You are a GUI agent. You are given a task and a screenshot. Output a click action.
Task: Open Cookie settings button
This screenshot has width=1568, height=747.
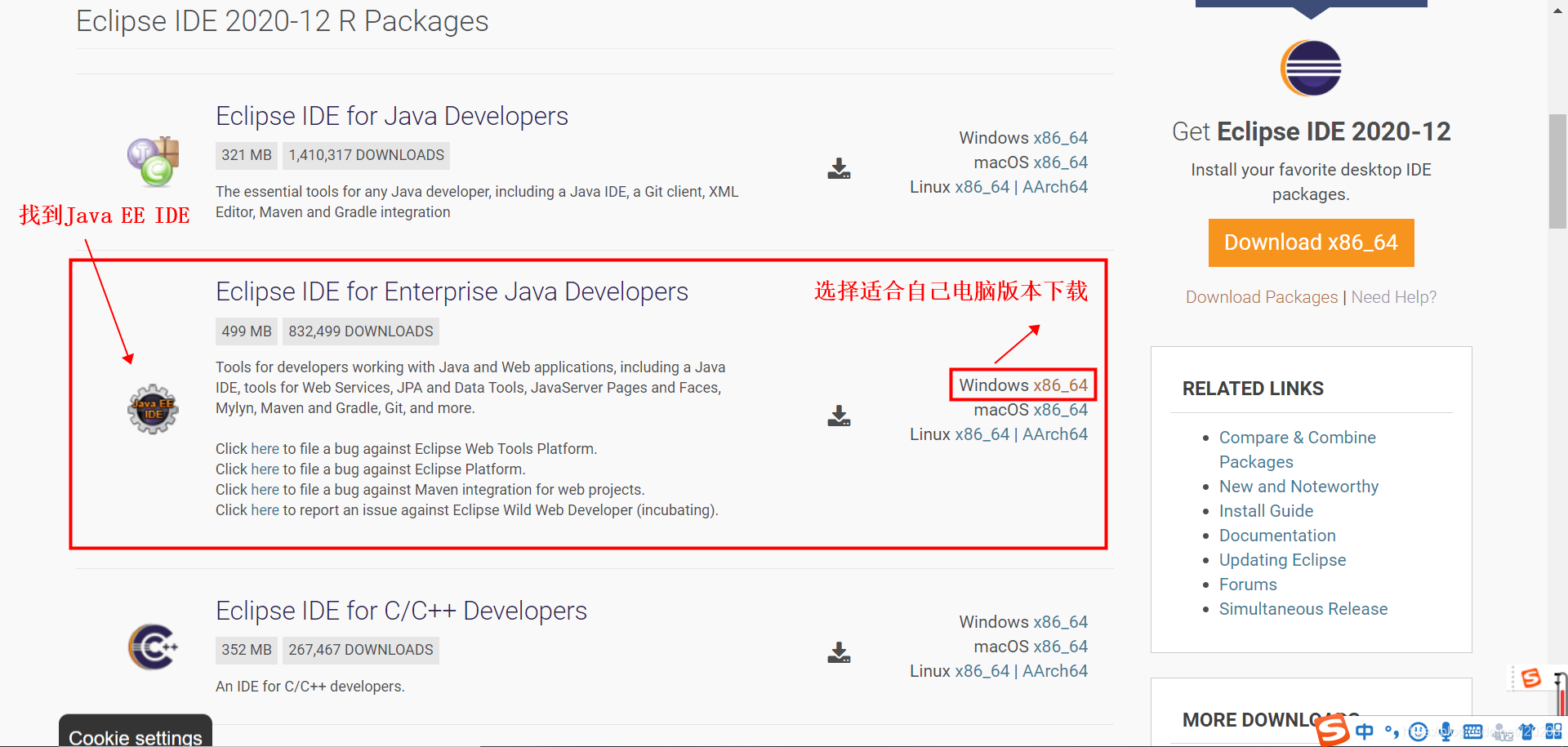(136, 732)
